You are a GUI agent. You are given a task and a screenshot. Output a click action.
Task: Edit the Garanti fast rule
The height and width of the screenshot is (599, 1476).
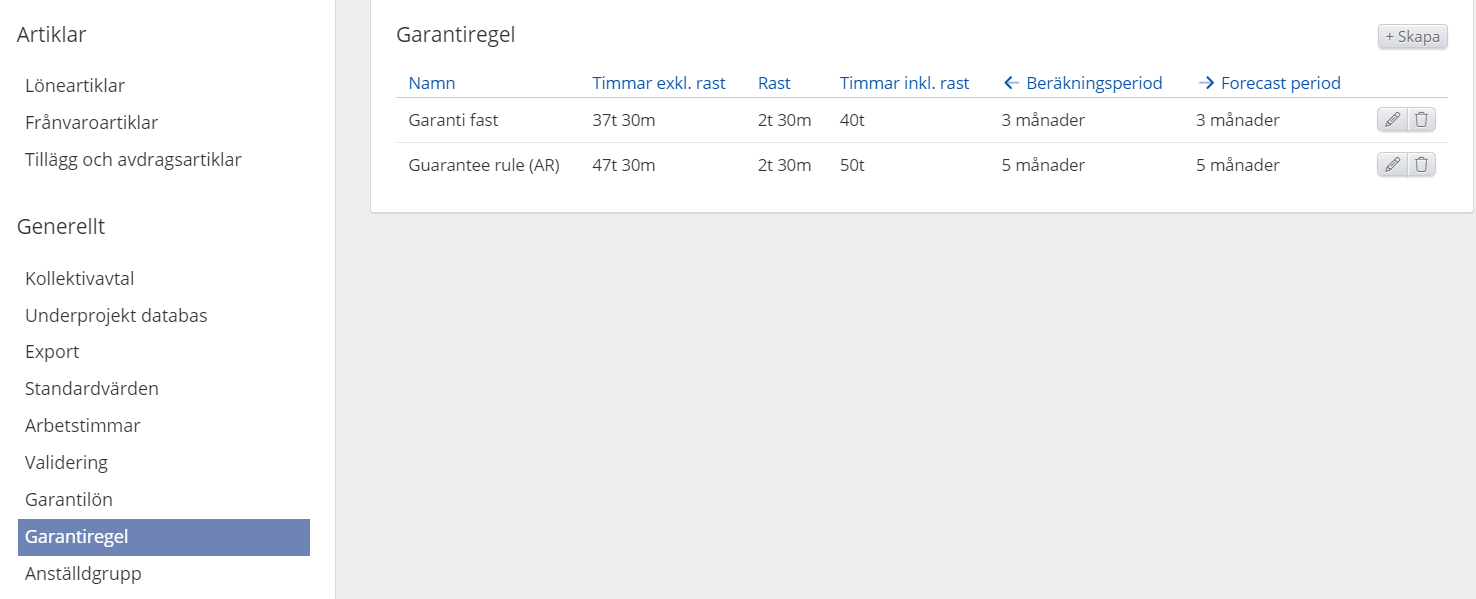[1392, 120]
